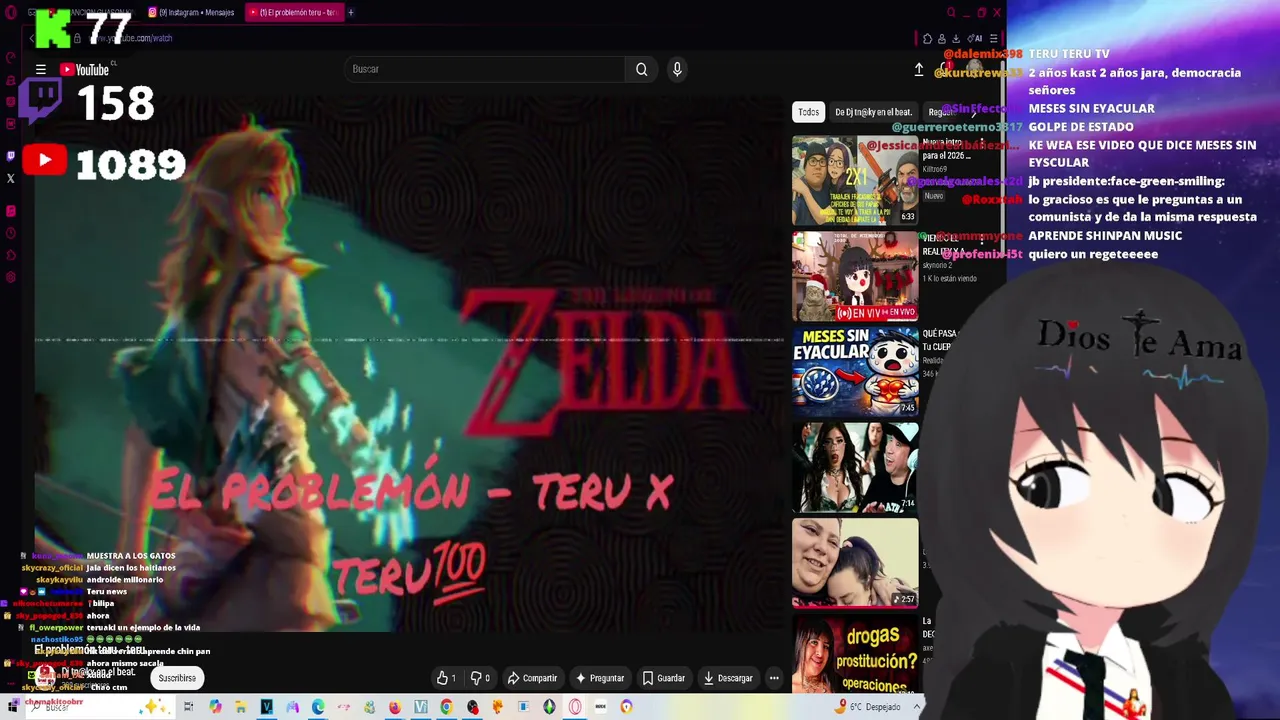Screen dimensions: 1280x720
Task: Open the three-dot more actions menu
Action: pos(774,678)
